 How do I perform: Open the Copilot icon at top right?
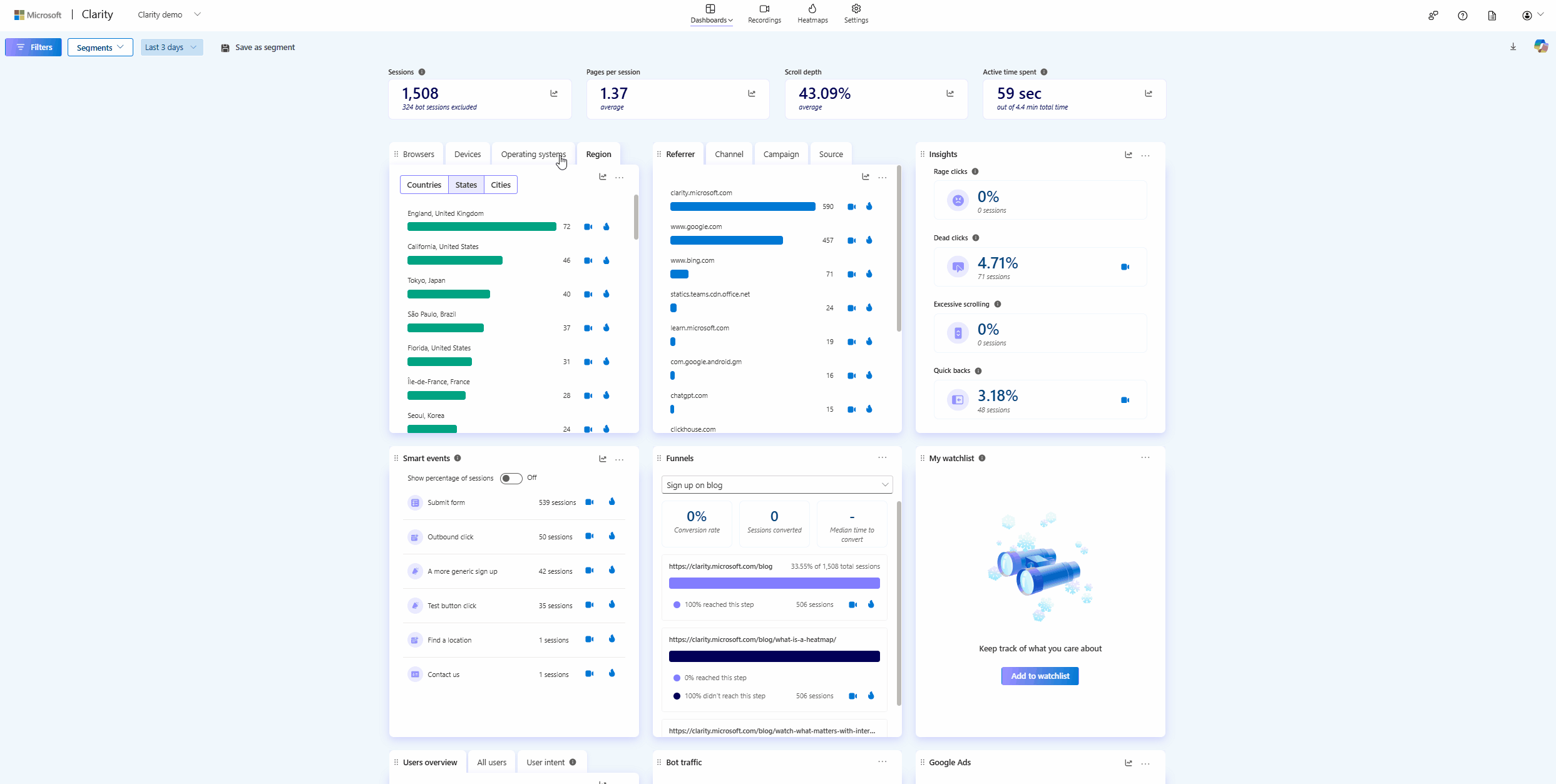point(1540,46)
